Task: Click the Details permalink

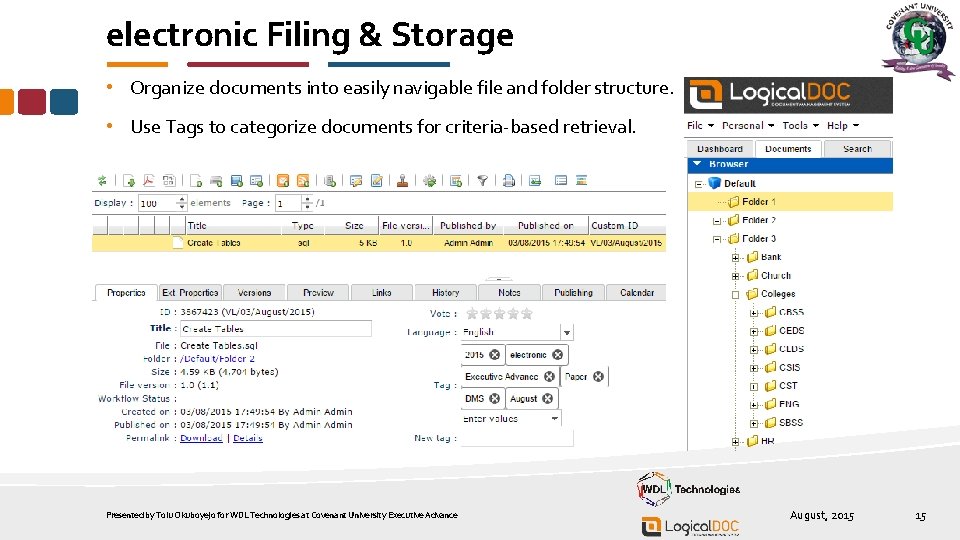Action: click(x=248, y=438)
